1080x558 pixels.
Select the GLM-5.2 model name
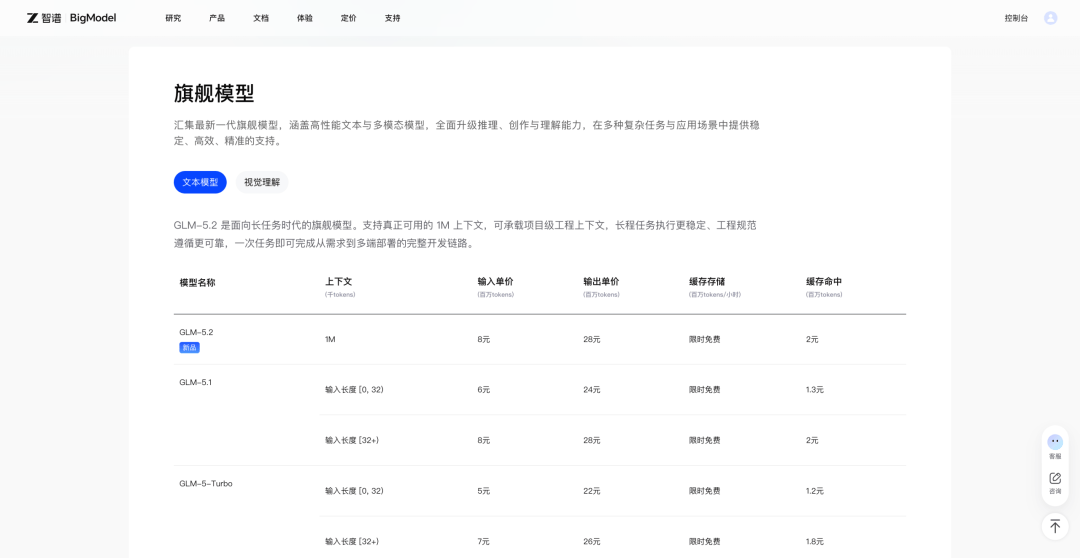[196, 332]
